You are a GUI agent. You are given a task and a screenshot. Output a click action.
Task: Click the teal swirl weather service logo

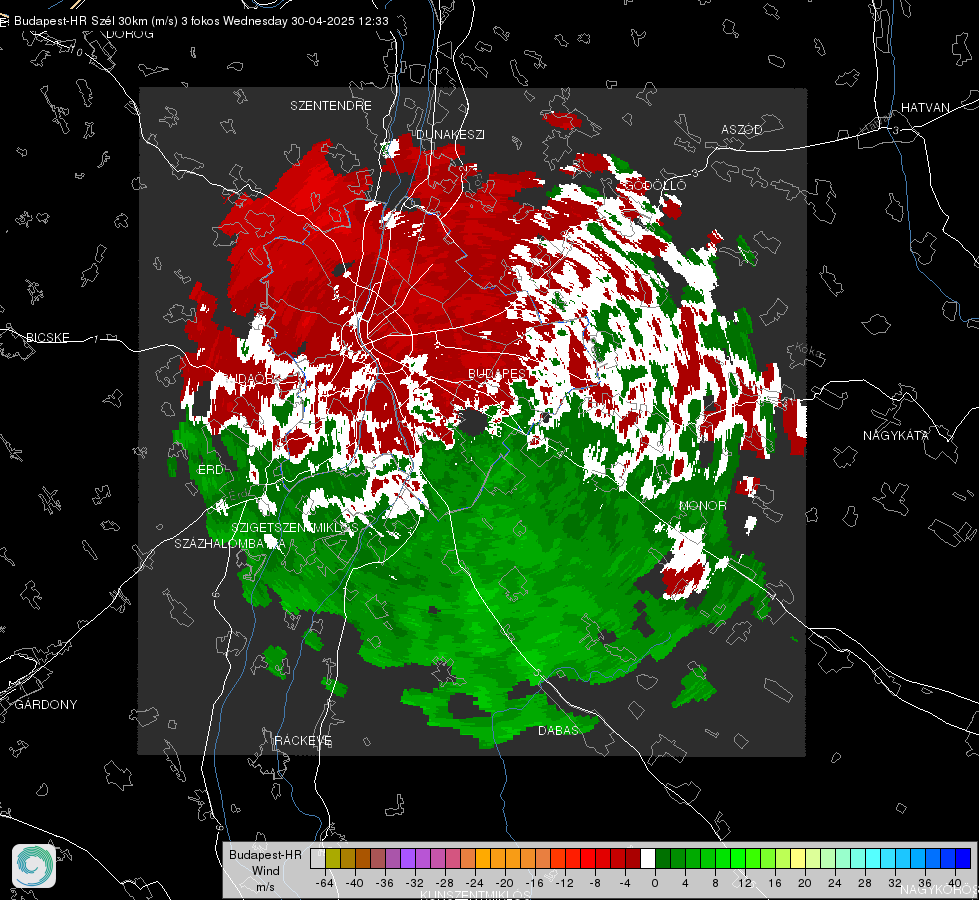coord(34,866)
